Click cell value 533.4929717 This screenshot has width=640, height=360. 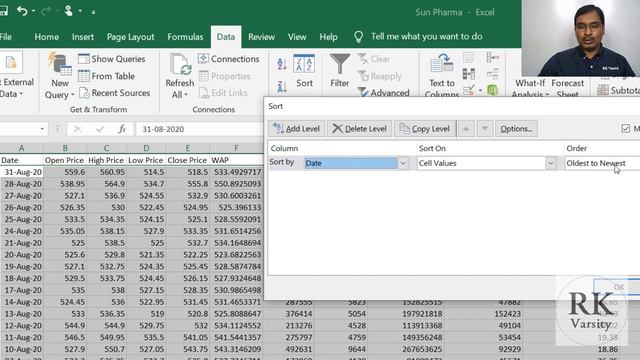click(236, 172)
